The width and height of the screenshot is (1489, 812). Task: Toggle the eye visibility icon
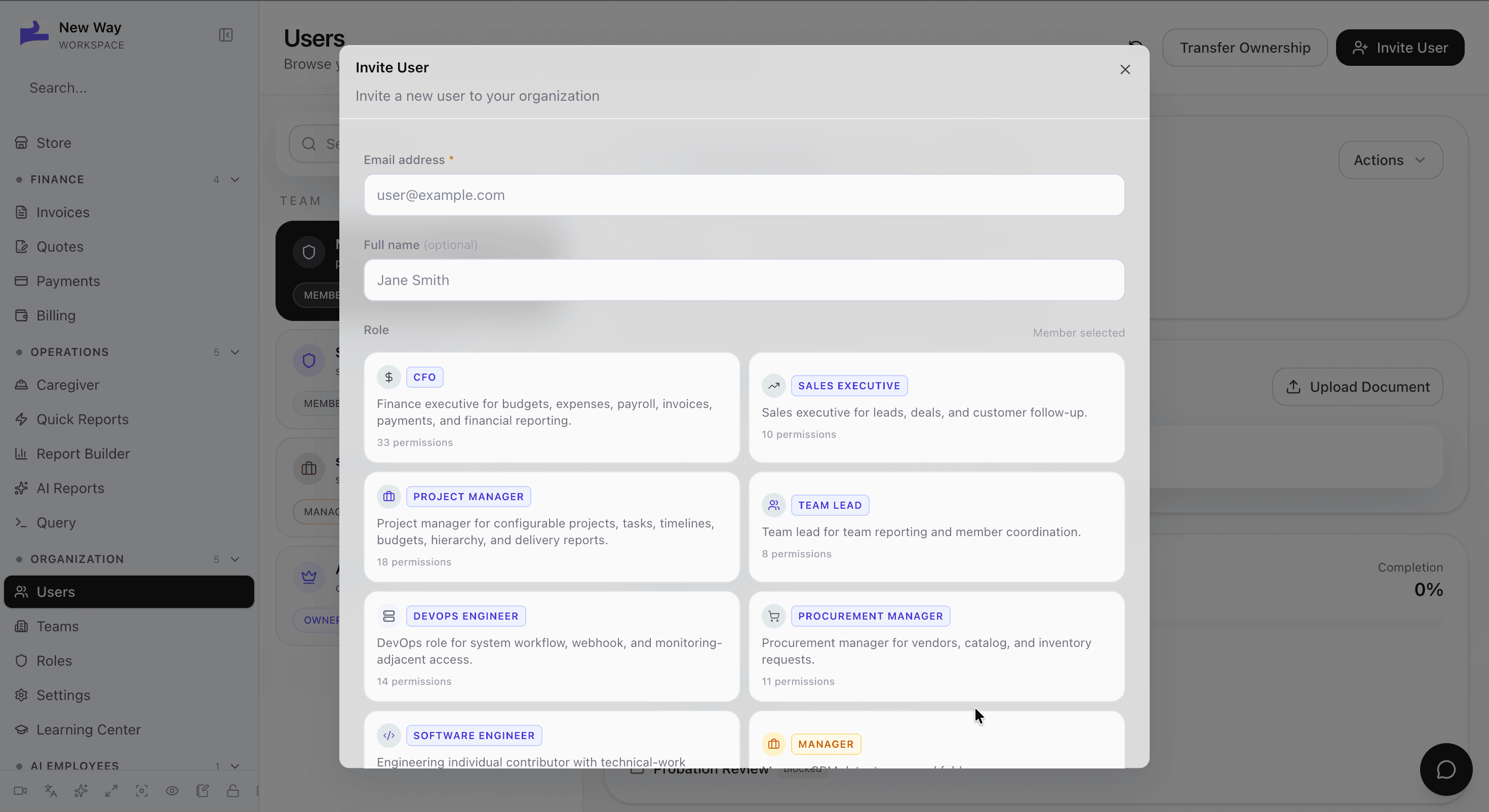(172, 791)
